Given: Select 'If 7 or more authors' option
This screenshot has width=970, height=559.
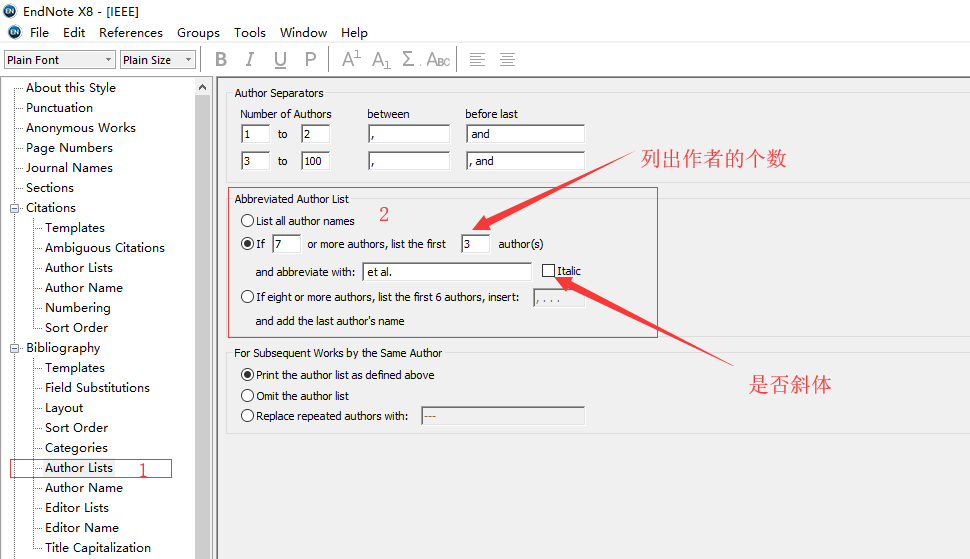Looking at the screenshot, I should (247, 244).
